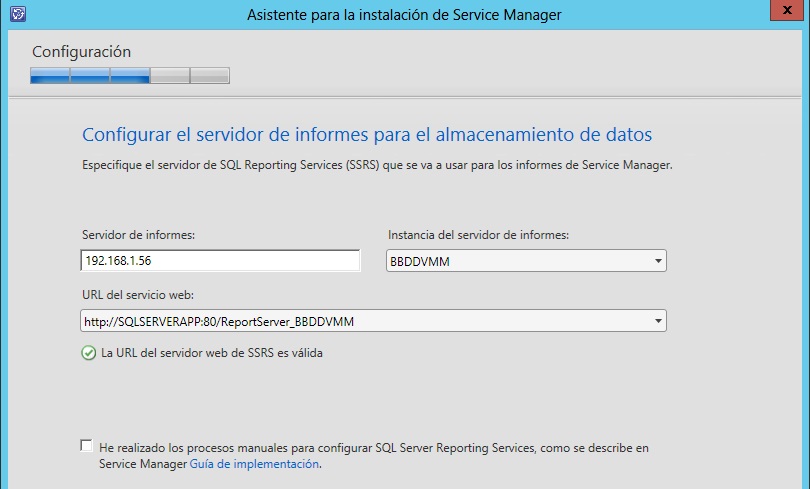
Task: Click the 'Configurar el servidor de informes' heading
Action: (366, 134)
